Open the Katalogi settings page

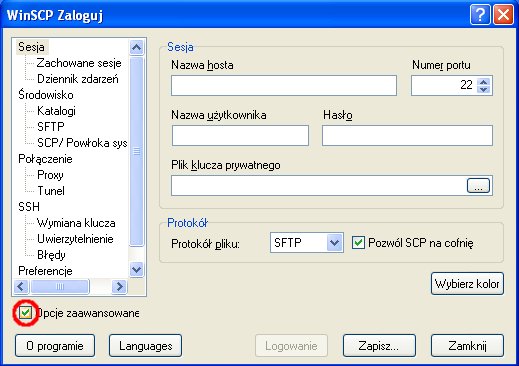[56, 111]
